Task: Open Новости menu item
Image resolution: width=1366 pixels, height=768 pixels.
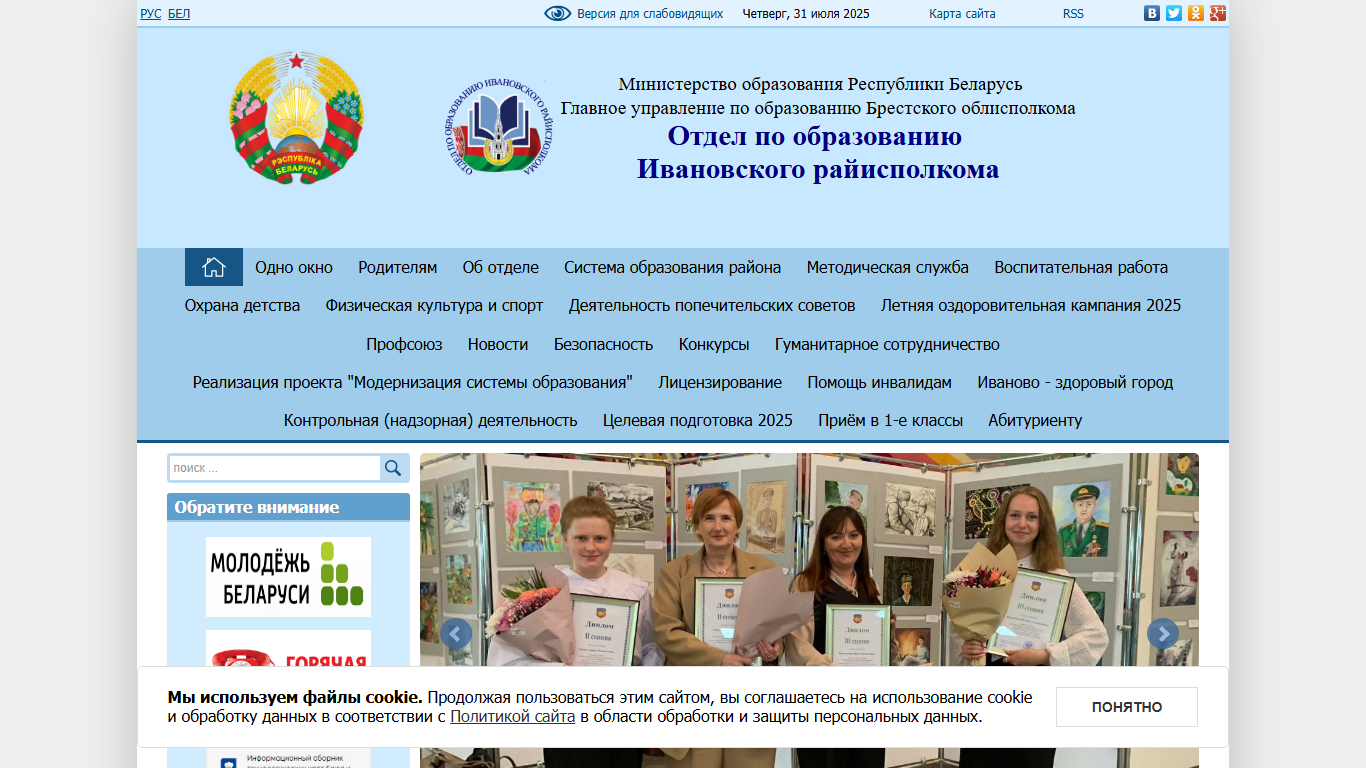Action: [x=498, y=344]
